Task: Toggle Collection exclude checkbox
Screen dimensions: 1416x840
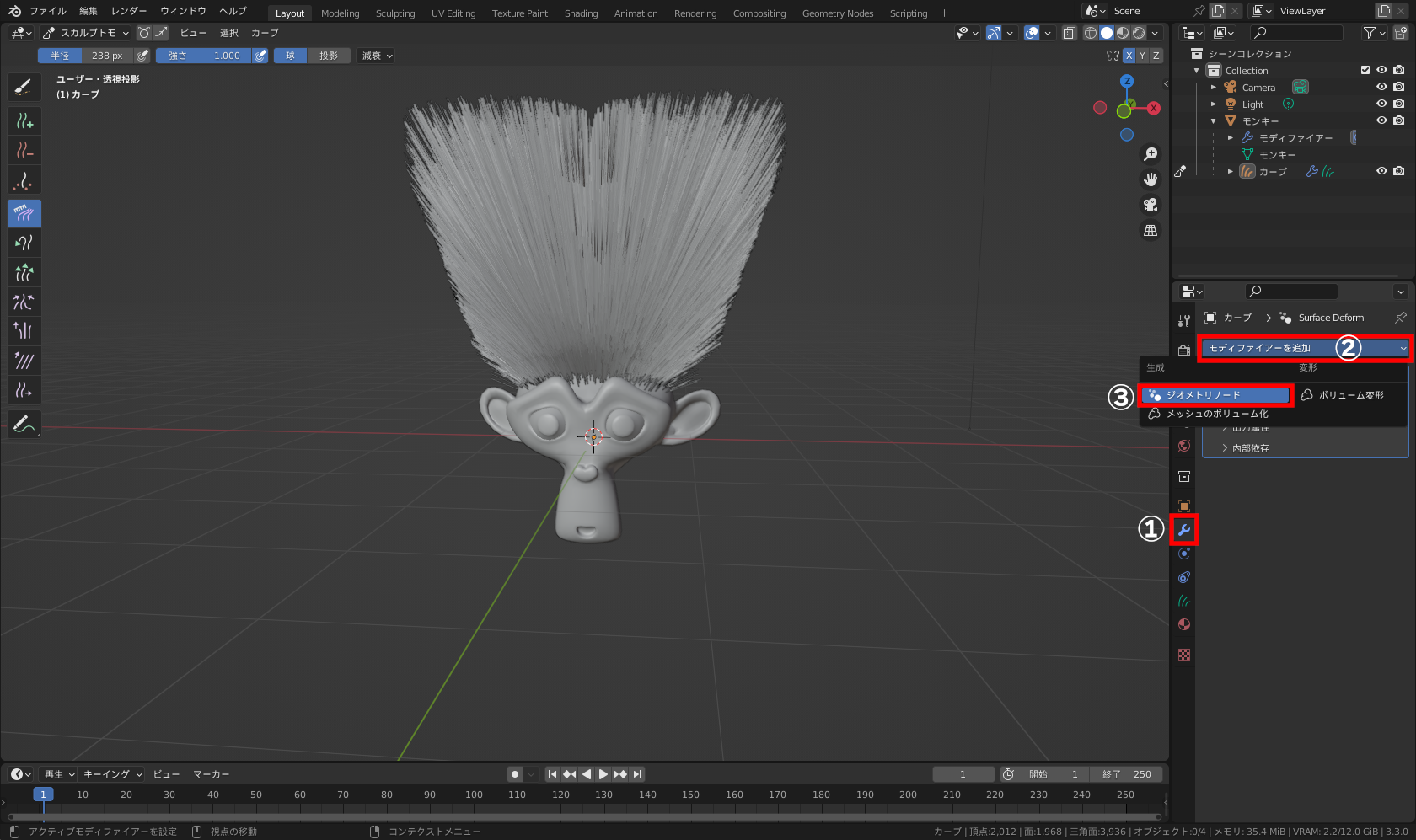Action: (1365, 70)
